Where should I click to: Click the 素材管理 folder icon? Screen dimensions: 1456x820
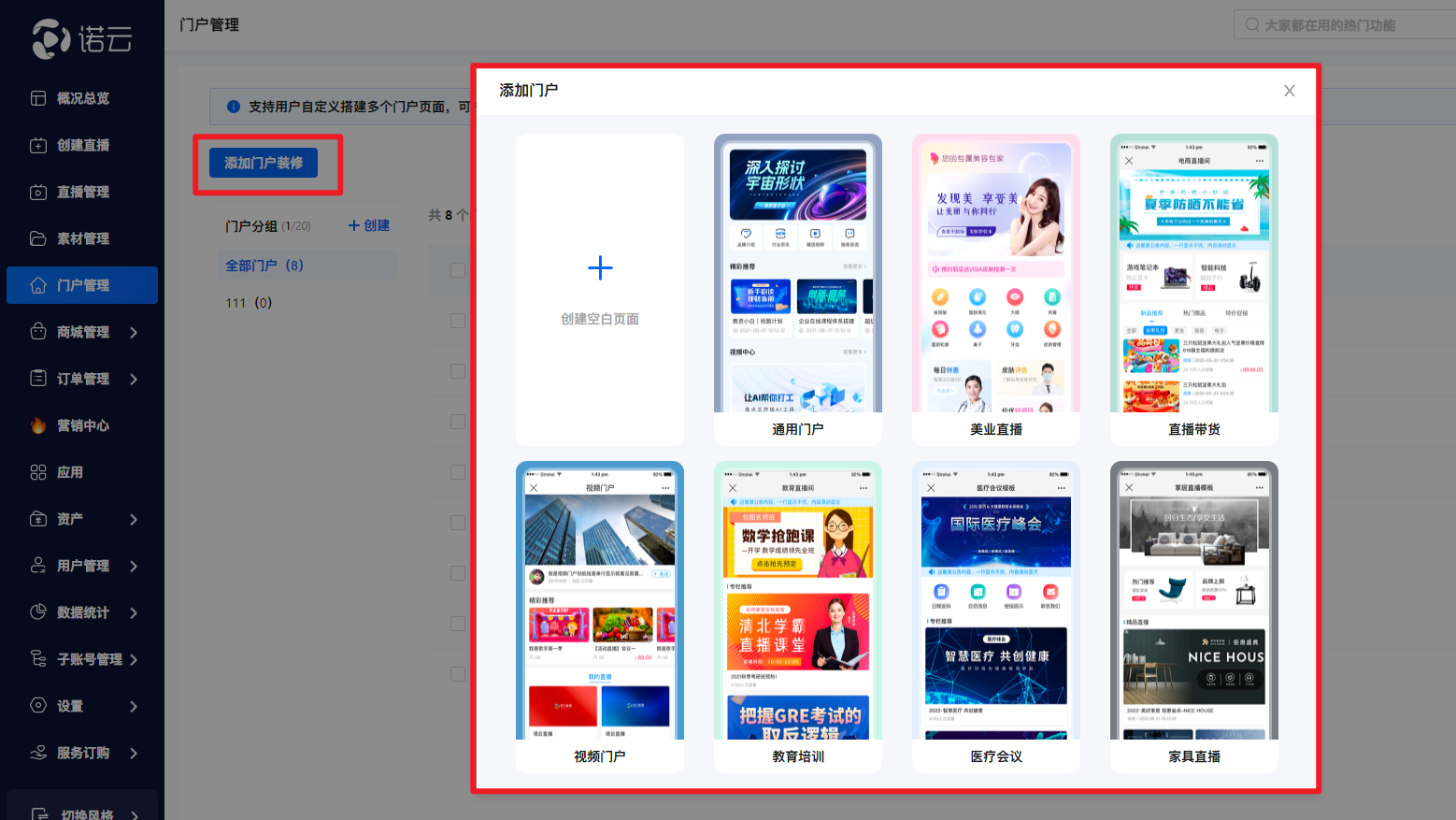coord(38,238)
